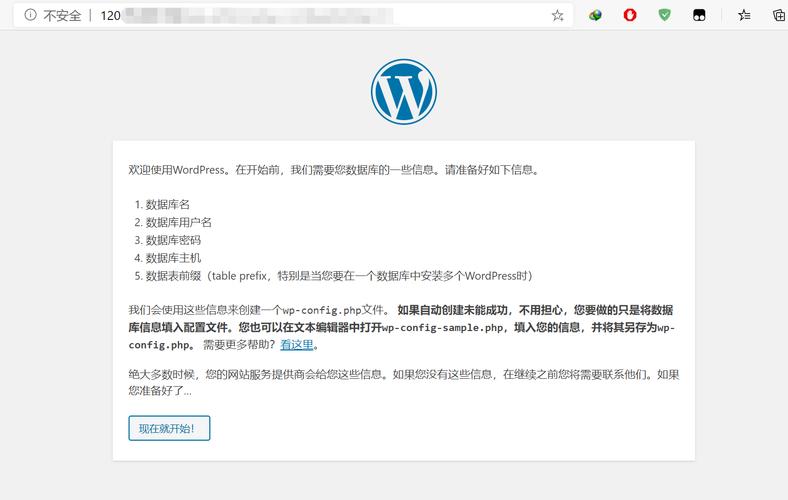
Task: Open the favorites list icon
Action: click(744, 16)
